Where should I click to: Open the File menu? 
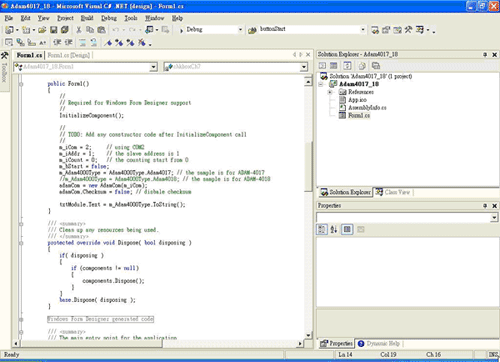pos(9,18)
